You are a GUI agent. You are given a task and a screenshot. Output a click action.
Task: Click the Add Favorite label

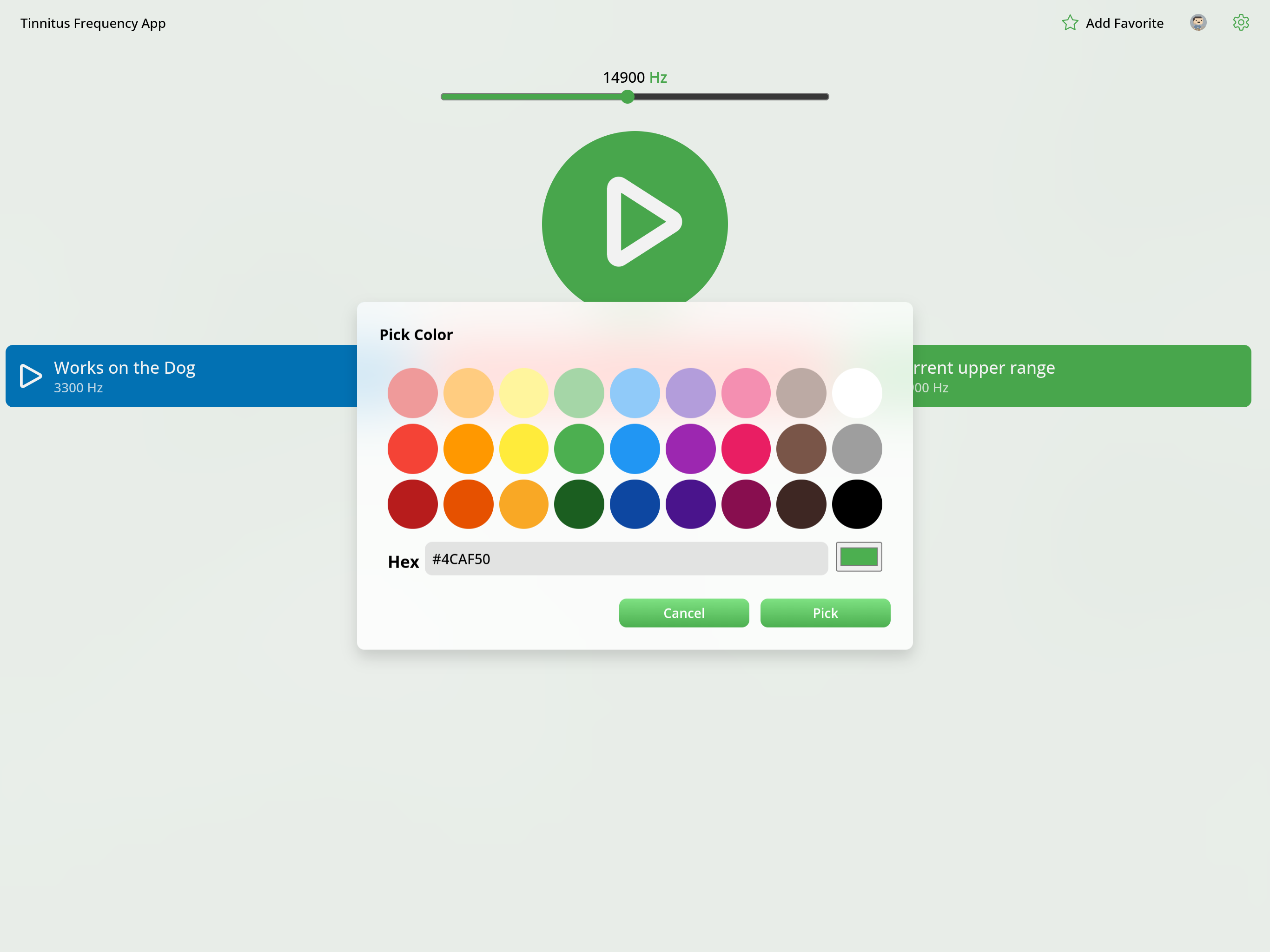pyautogui.click(x=1124, y=24)
